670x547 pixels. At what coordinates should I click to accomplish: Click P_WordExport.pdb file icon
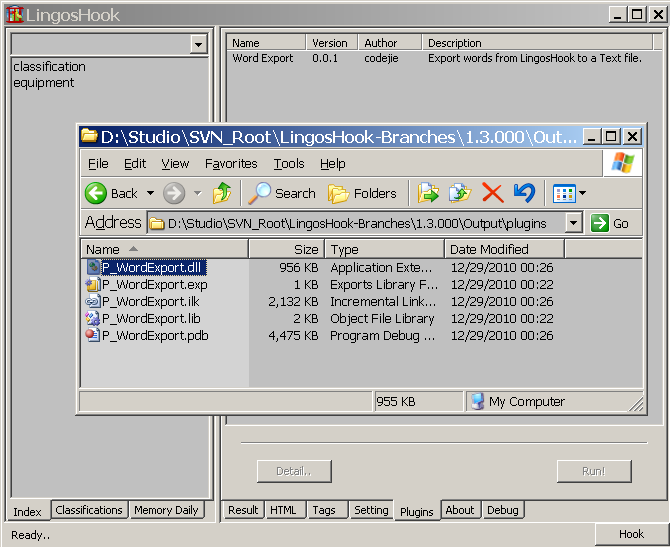[93, 335]
